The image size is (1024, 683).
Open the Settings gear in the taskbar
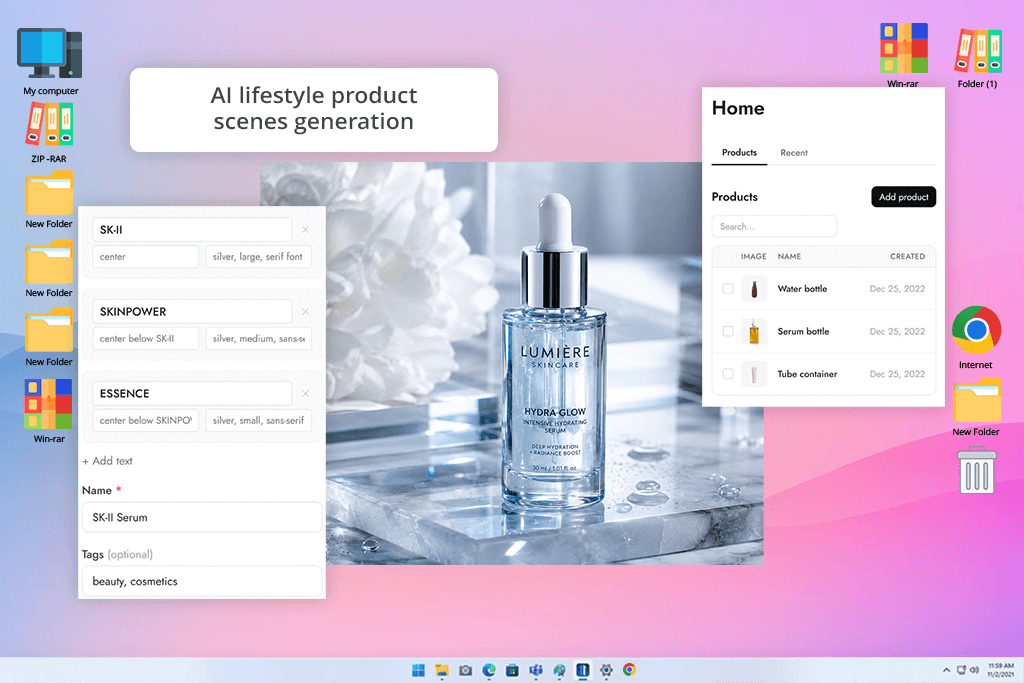[606, 670]
